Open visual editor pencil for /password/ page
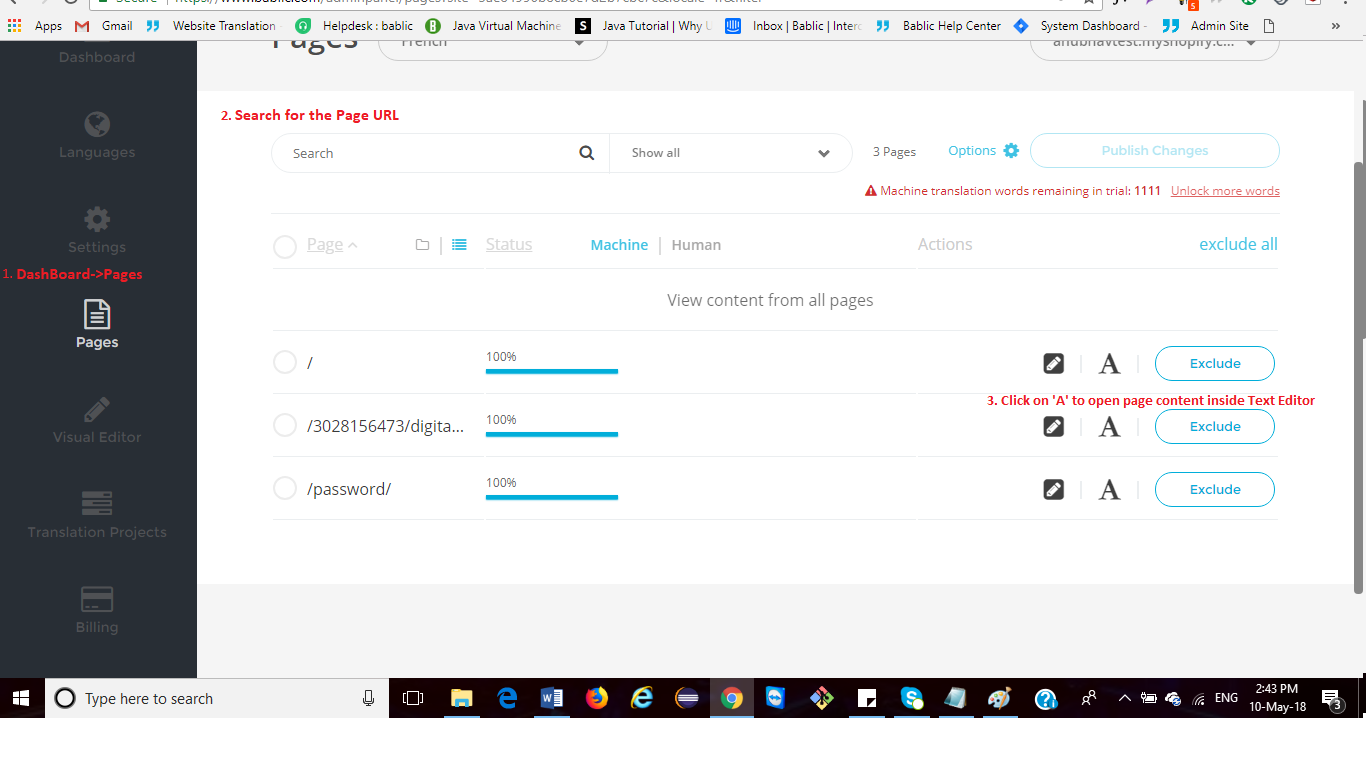 [1053, 490]
